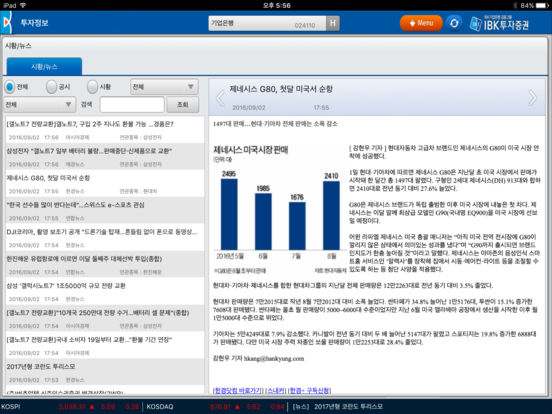Go to next article with right arrow
The height and width of the screenshot is (414, 552).
(x=532, y=98)
